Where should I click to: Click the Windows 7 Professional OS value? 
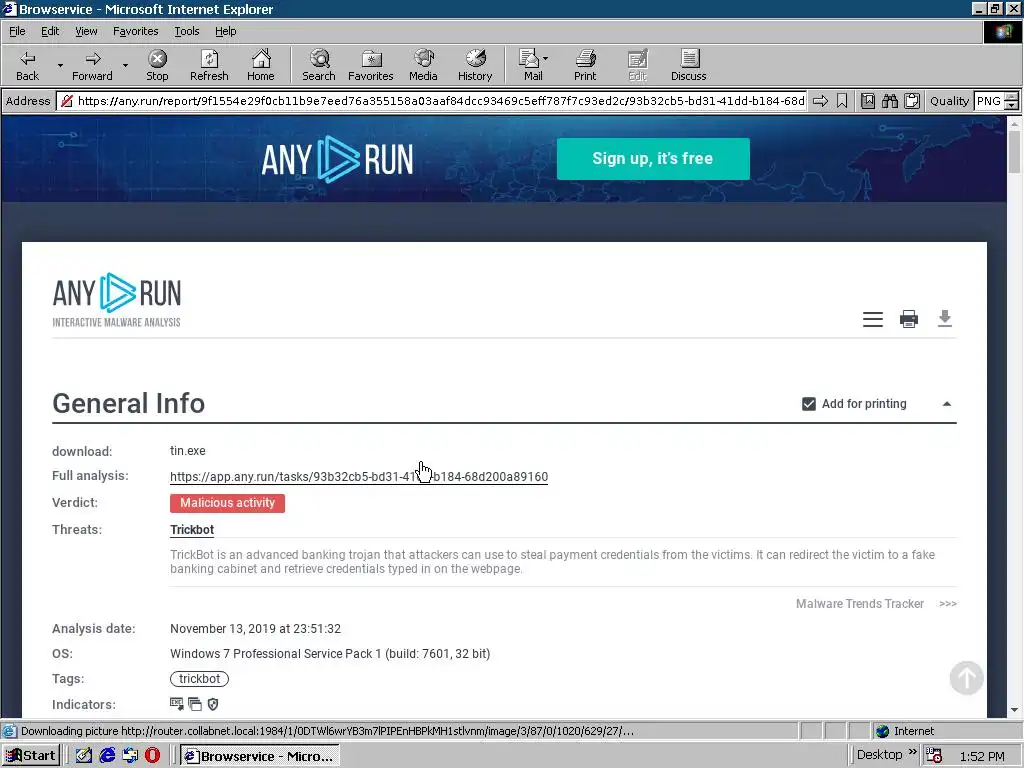[330, 654]
